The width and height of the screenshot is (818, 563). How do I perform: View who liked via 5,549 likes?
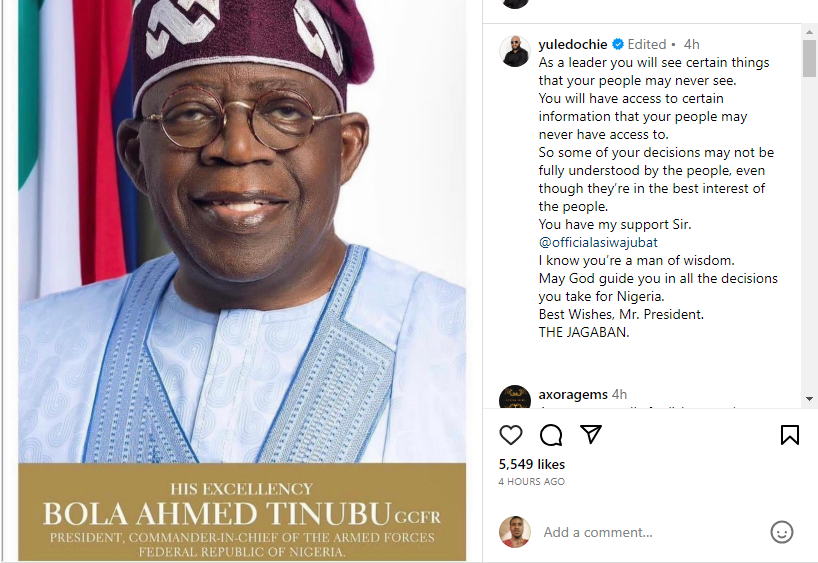[x=532, y=464]
